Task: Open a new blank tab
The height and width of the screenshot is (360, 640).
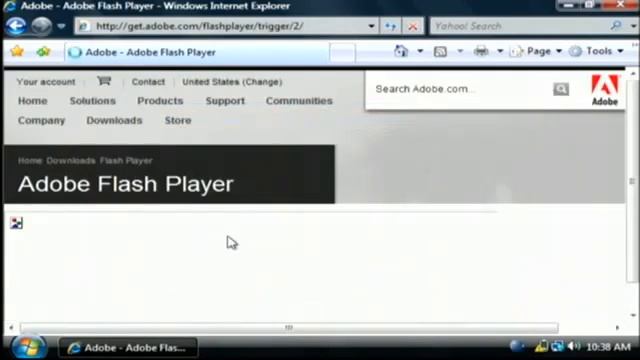Action: pos(342,53)
